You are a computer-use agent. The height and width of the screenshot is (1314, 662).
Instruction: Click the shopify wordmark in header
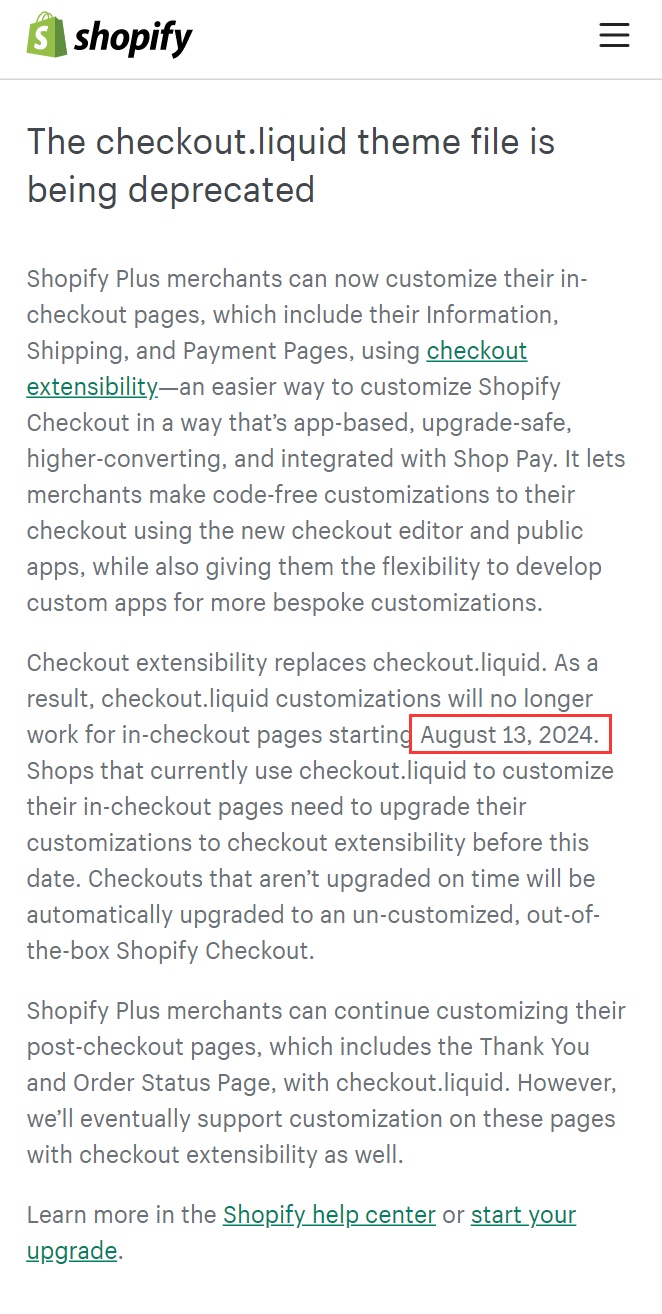pos(133,38)
